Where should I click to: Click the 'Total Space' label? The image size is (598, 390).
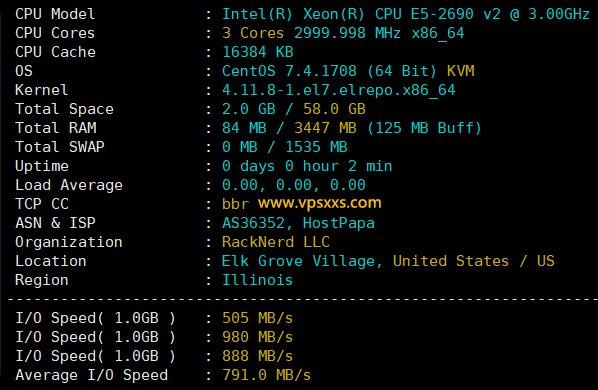coord(64,109)
